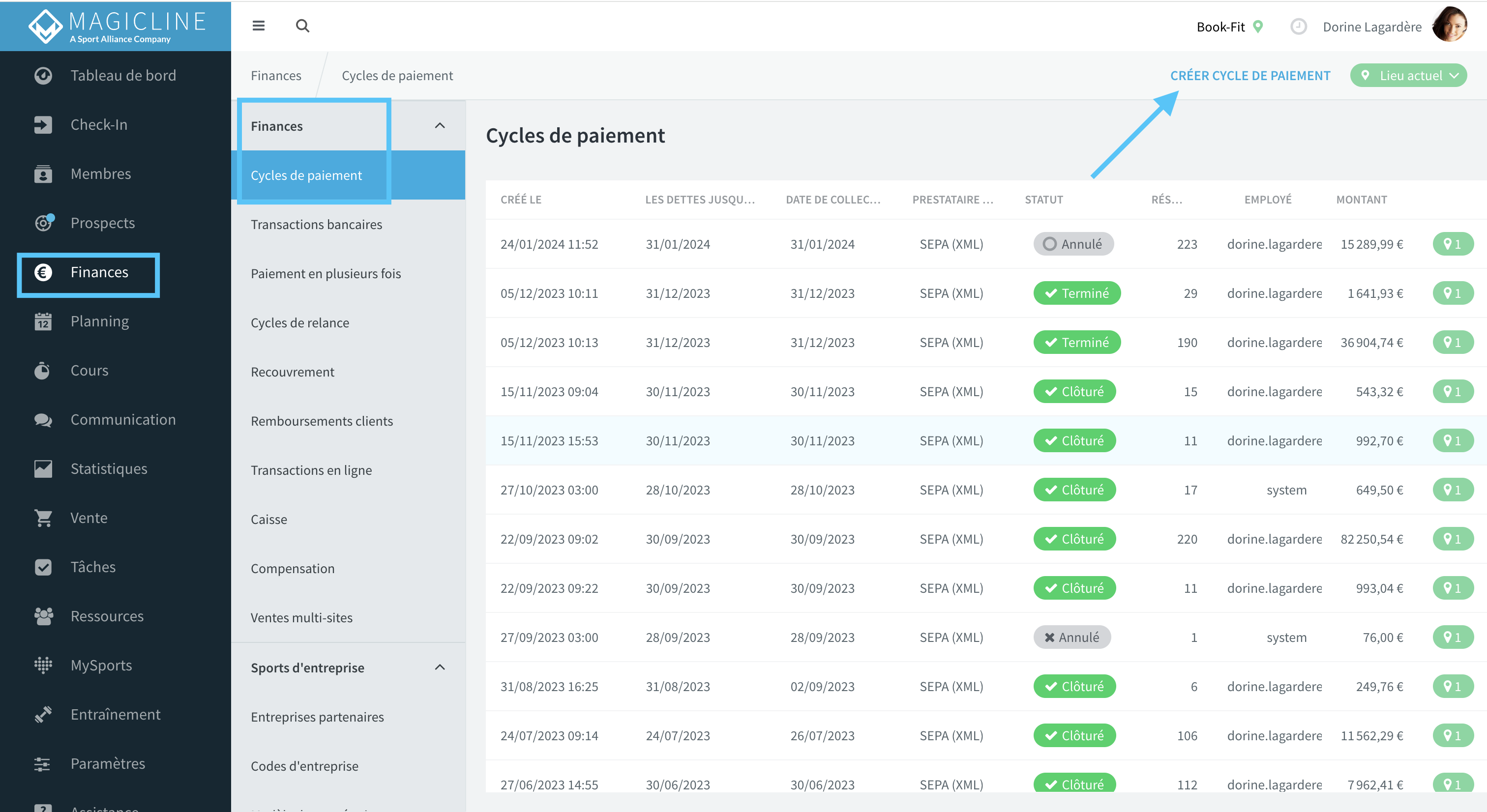
Task: Open the Check-In sidebar icon
Action: (43, 125)
